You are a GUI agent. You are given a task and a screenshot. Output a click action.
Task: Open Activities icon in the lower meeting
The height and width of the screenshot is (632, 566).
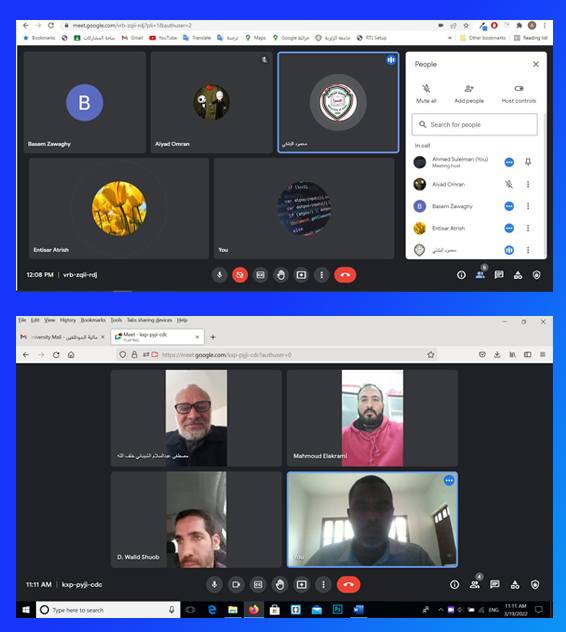[x=515, y=584]
